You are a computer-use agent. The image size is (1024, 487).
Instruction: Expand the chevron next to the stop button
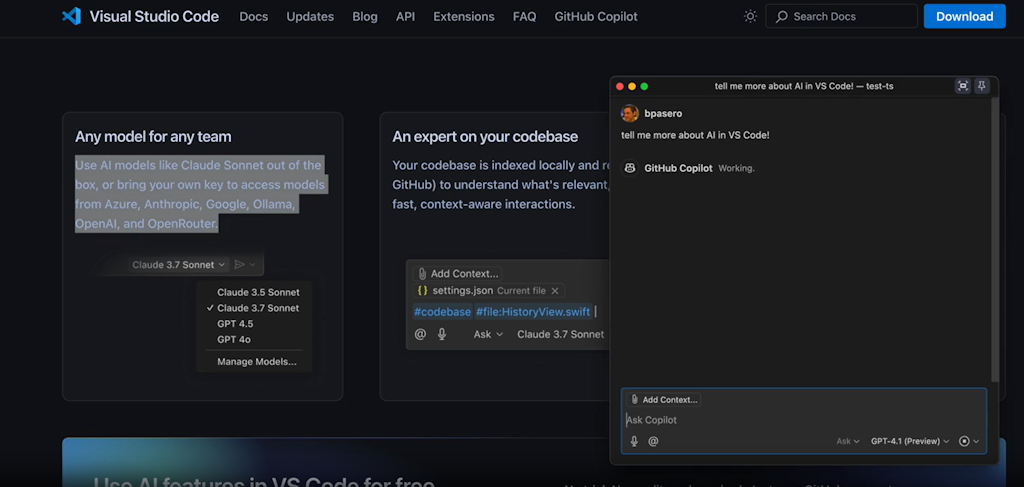coord(977,441)
